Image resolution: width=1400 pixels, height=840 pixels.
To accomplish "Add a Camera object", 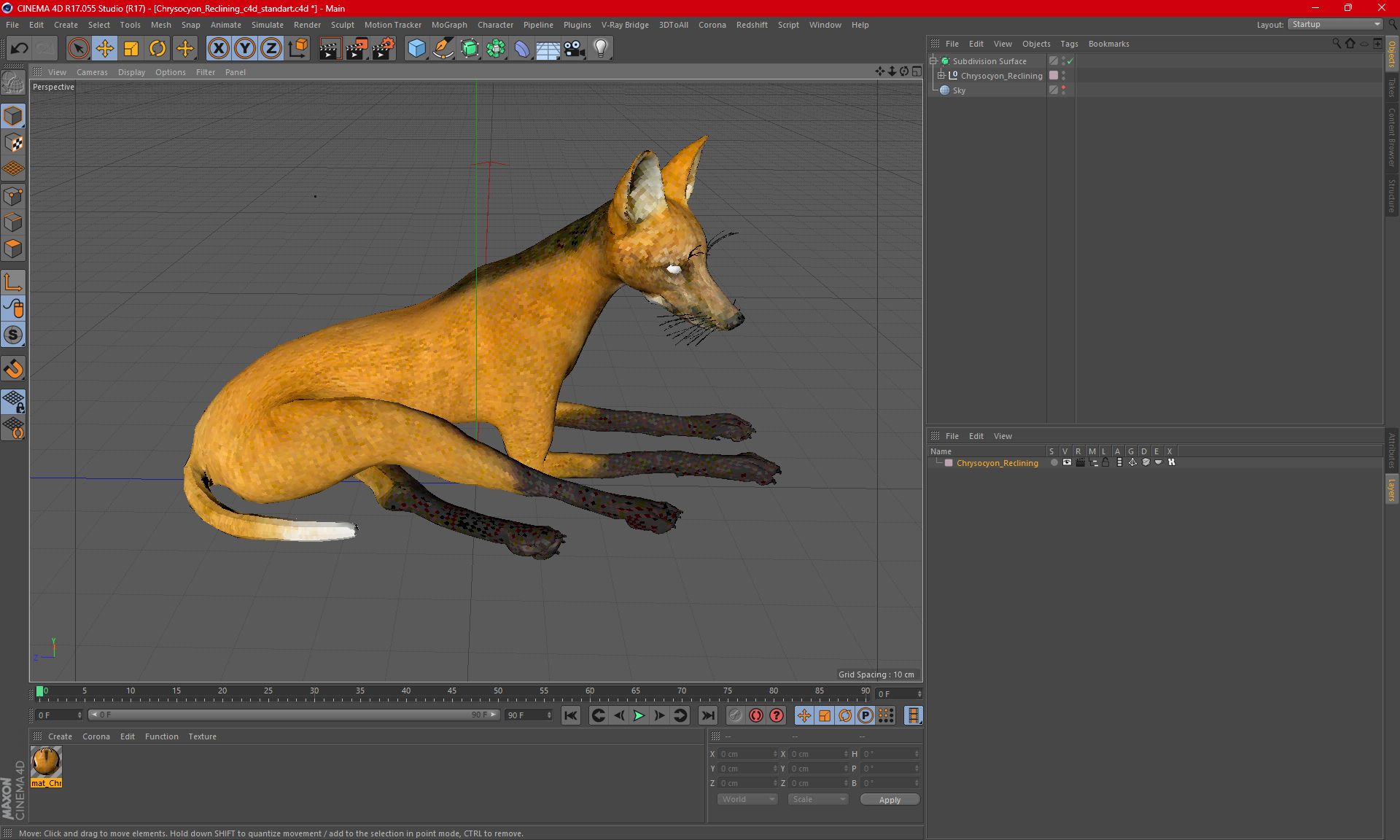I will pos(575,49).
